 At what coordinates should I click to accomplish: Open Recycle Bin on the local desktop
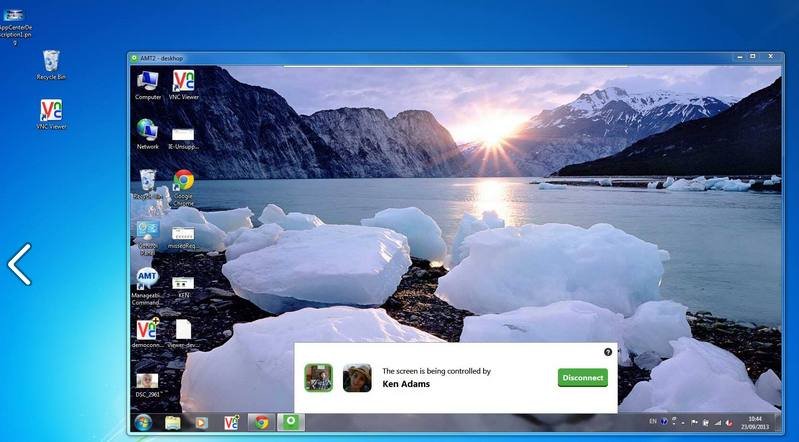tap(51, 65)
